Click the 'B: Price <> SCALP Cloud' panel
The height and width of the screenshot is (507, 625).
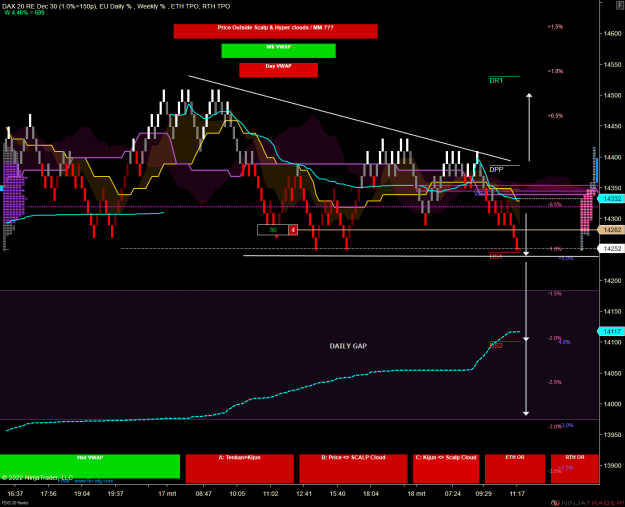click(354, 468)
